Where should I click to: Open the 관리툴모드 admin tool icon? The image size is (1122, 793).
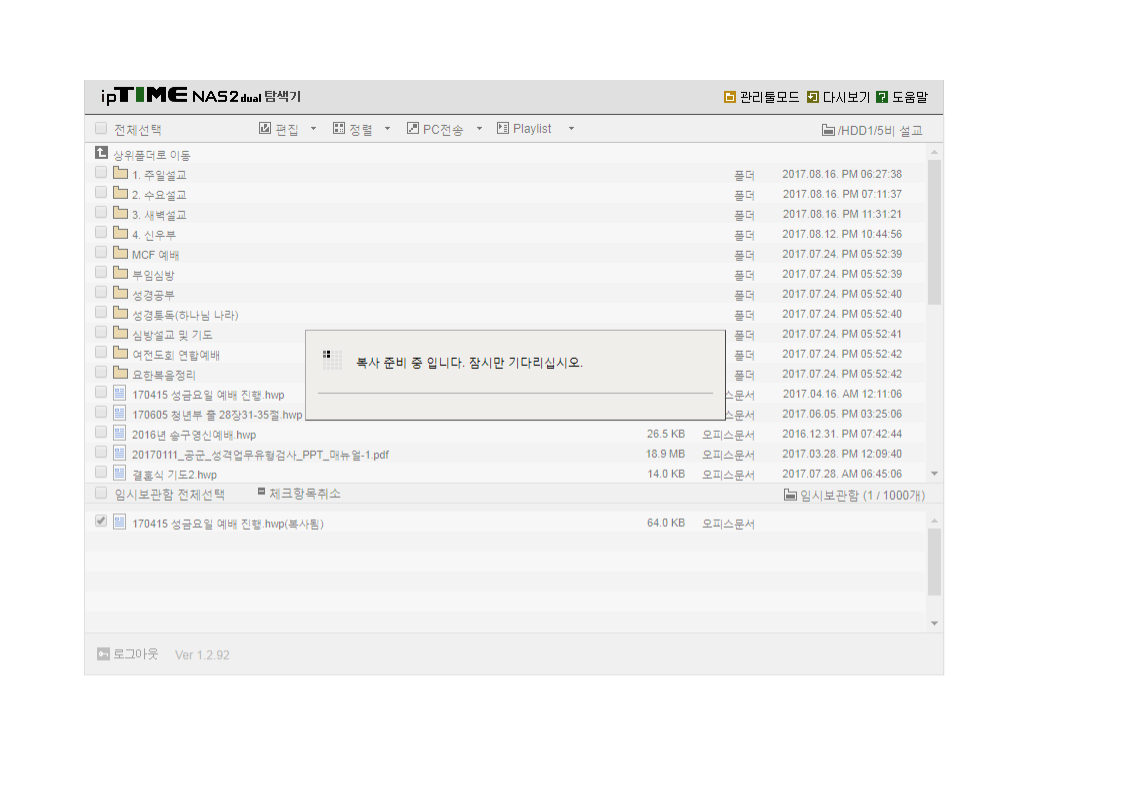click(x=729, y=97)
